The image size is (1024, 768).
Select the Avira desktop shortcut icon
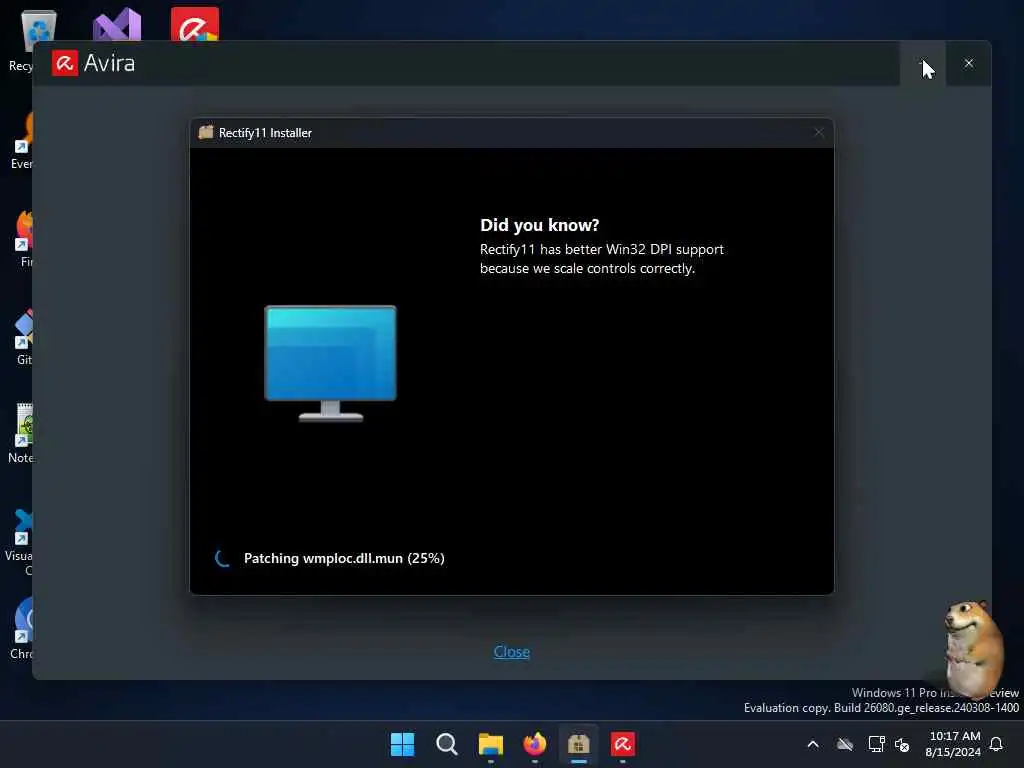pyautogui.click(x=195, y=24)
